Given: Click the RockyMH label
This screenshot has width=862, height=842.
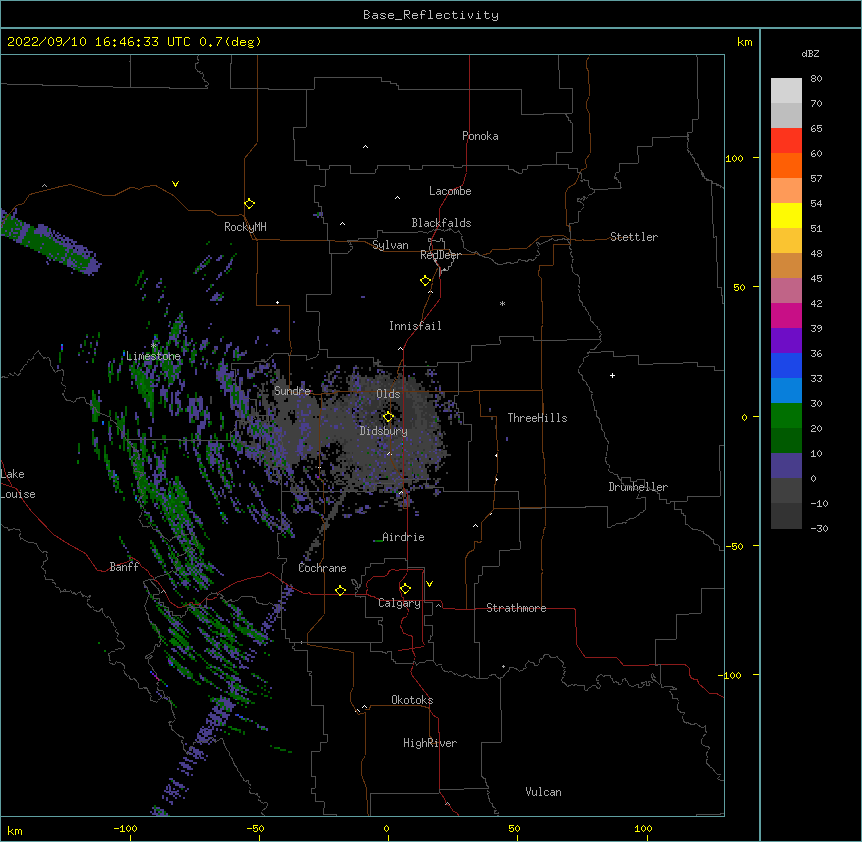Looking at the screenshot, I should [245, 227].
